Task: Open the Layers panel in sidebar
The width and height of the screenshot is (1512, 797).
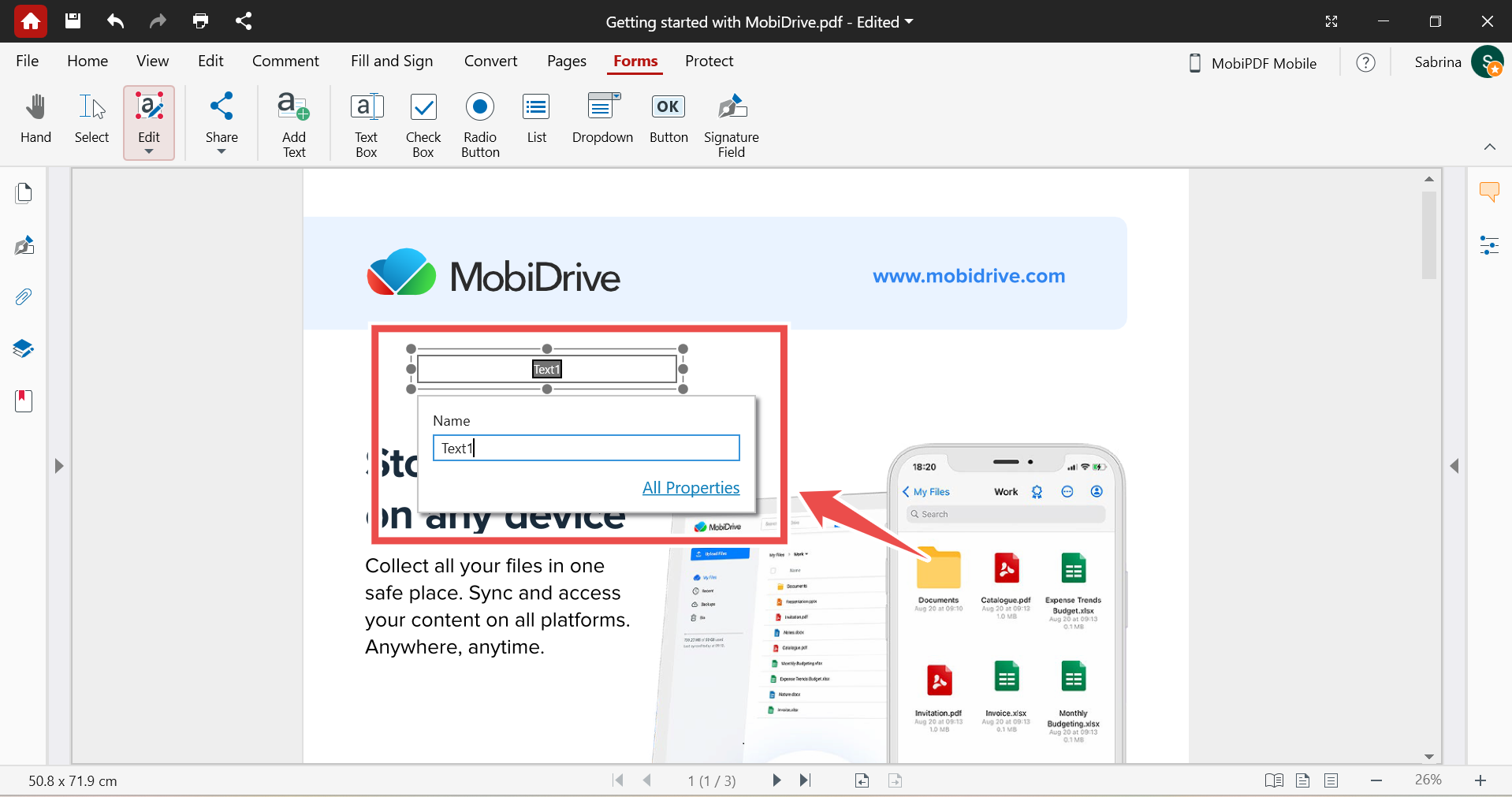Action: tap(24, 348)
